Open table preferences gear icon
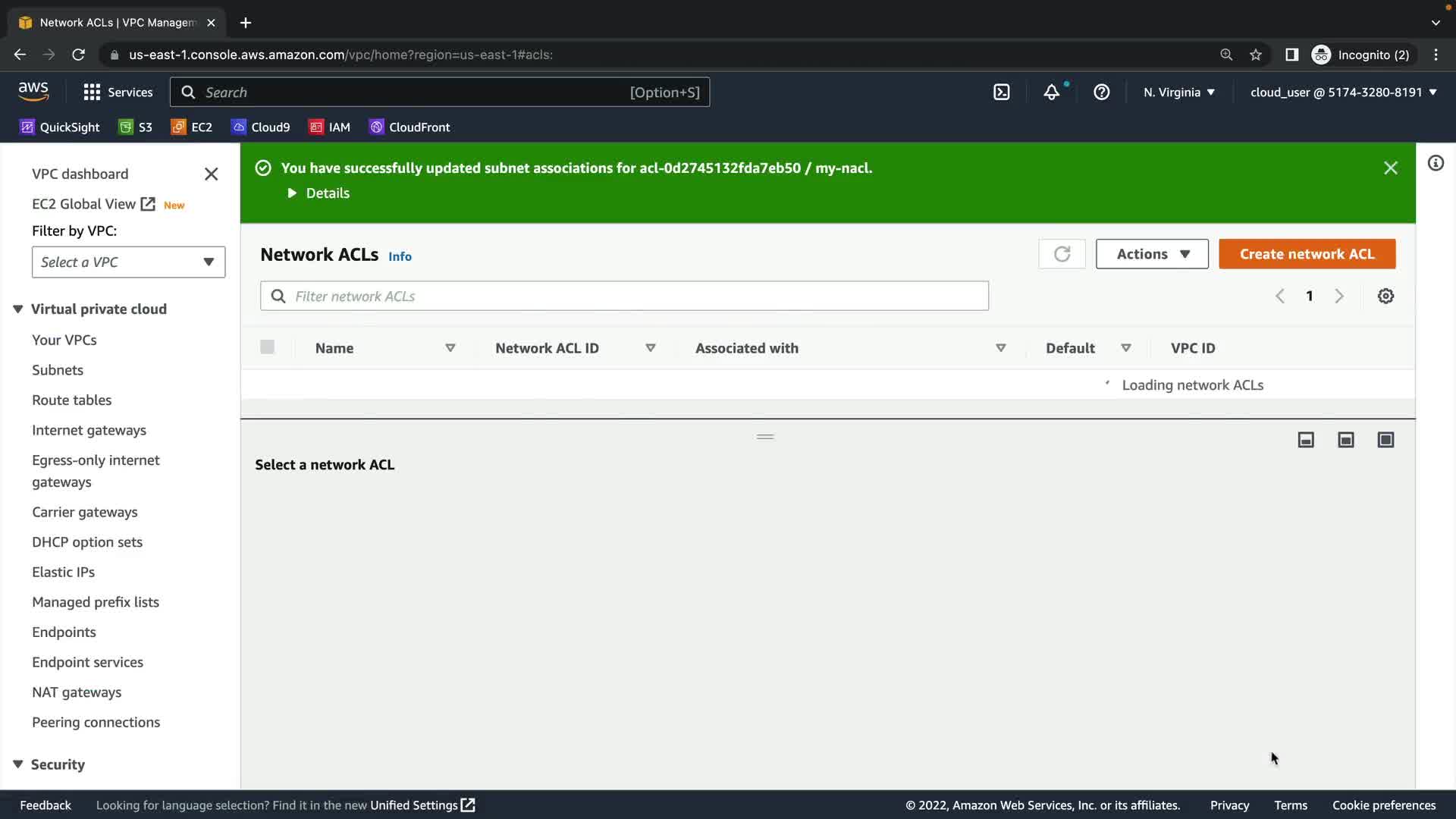This screenshot has height=819, width=1456. [1385, 297]
